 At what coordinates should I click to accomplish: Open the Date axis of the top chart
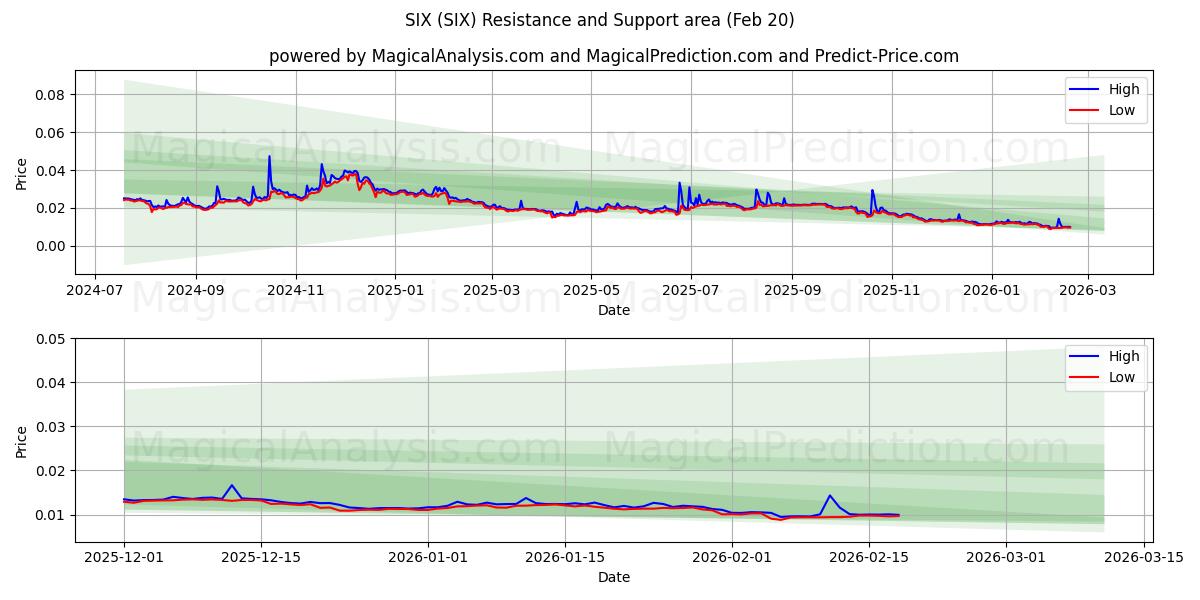(x=614, y=310)
